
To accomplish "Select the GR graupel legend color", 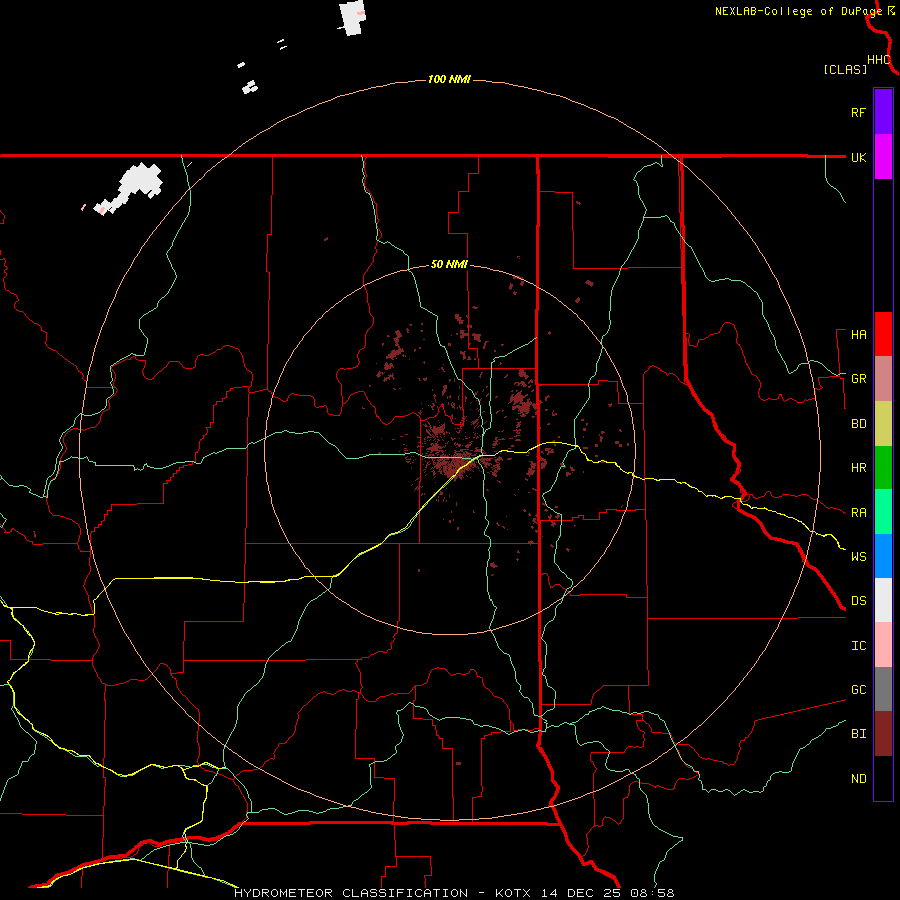I will pos(883,378).
